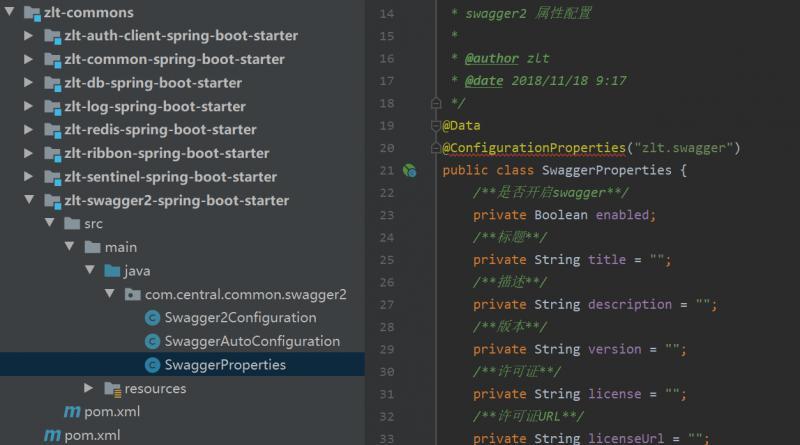Expand the resources folder arrow
This screenshot has height=445, width=800.
point(90,388)
